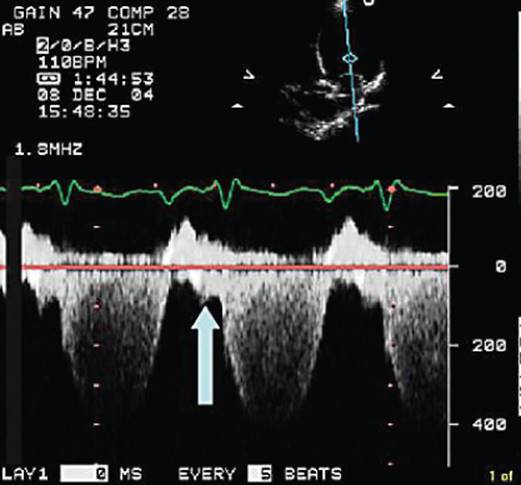Click the Doppler sample volume marker on cursor line
Image resolution: width=521 pixels, height=485 pixels.
click(x=350, y=59)
